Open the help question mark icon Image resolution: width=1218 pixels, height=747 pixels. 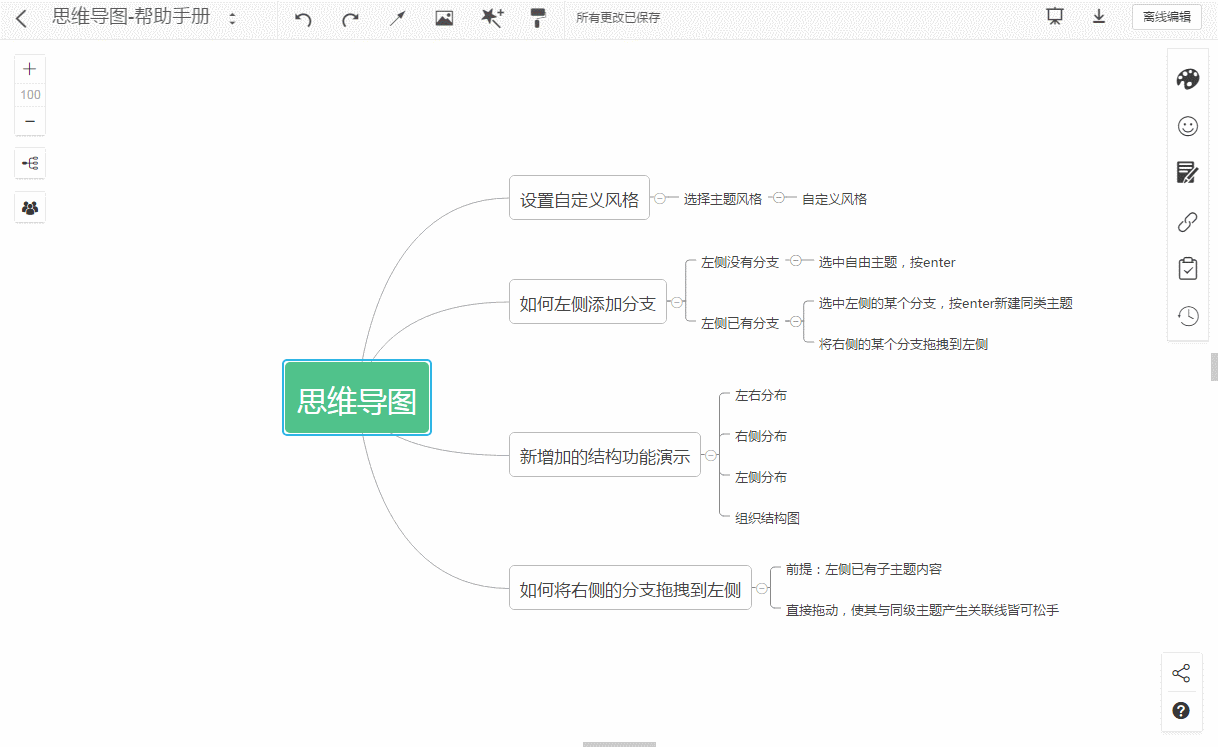(1181, 710)
